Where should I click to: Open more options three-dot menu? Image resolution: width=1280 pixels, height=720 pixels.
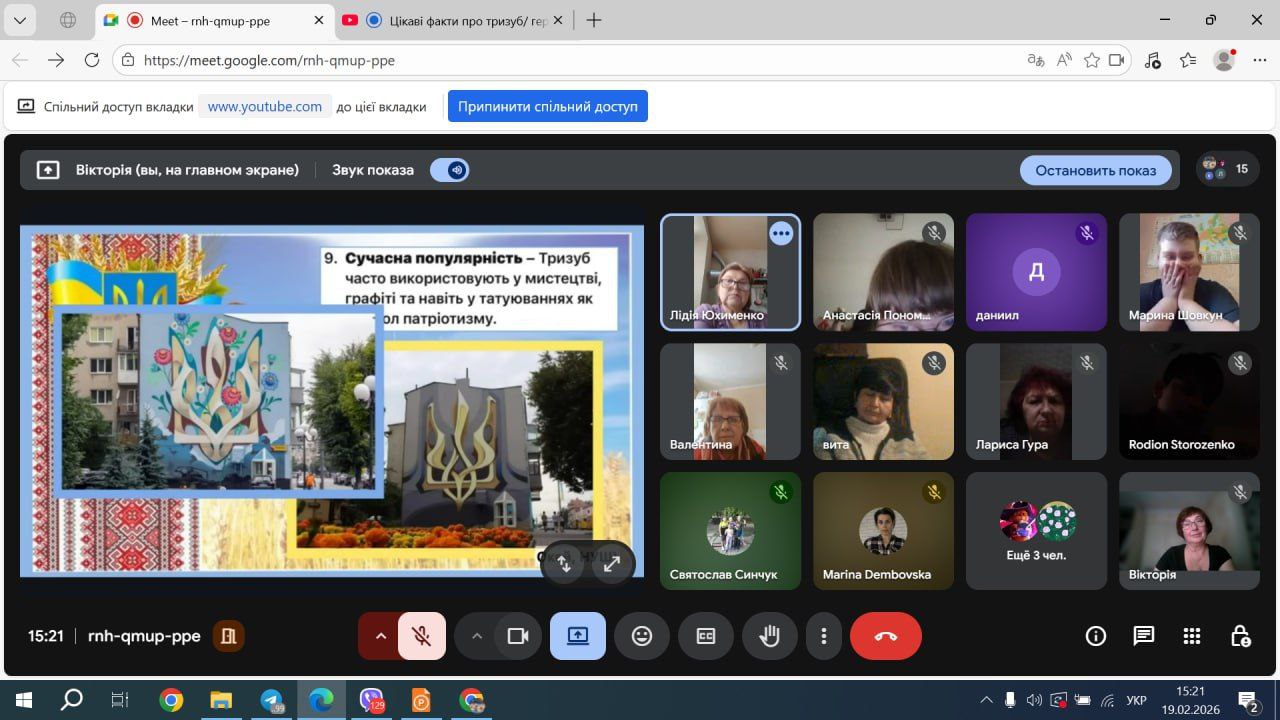pos(824,636)
